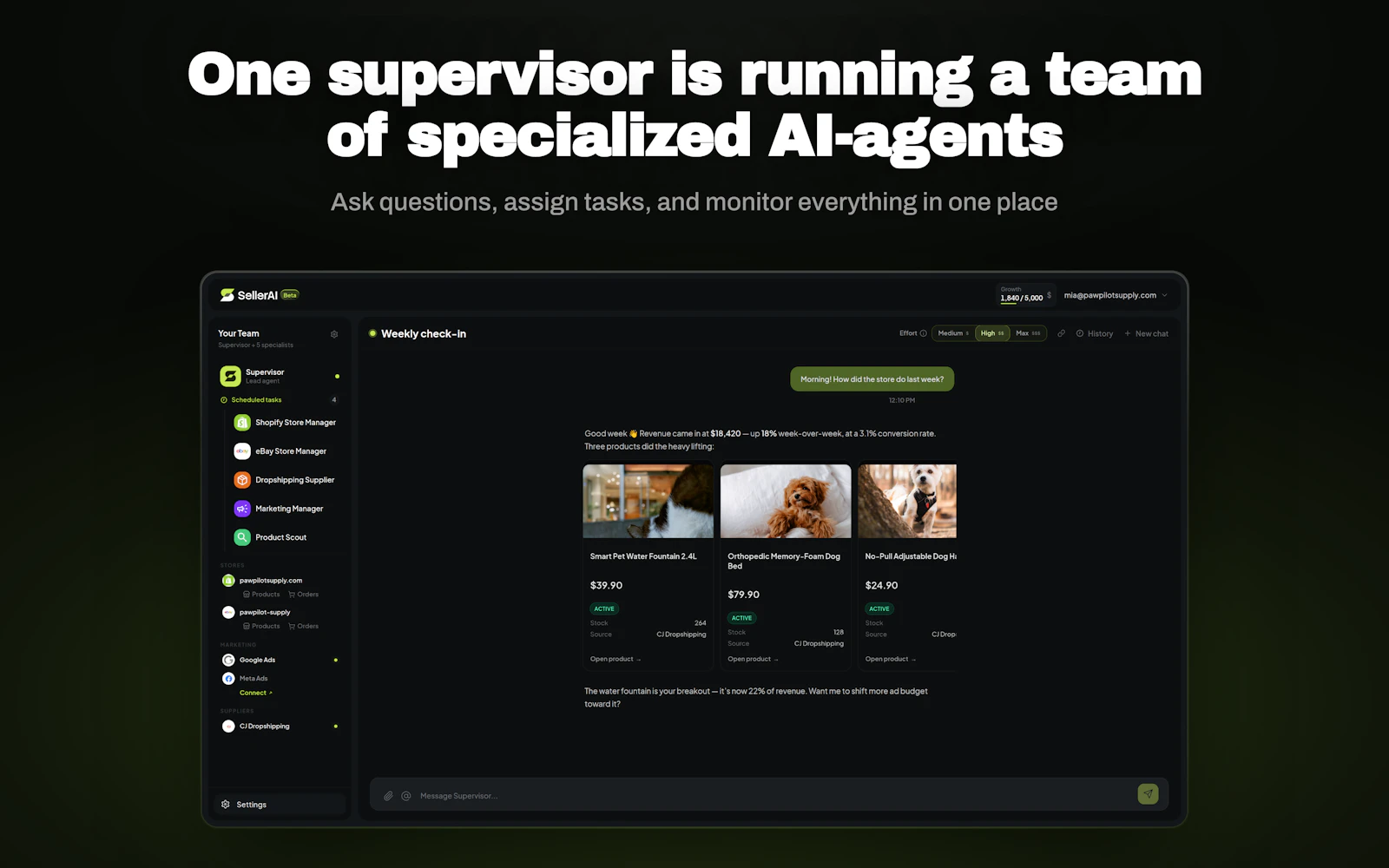Click the 12:10 PM timestamp
The height and width of the screenshot is (868, 1389).
901,400
